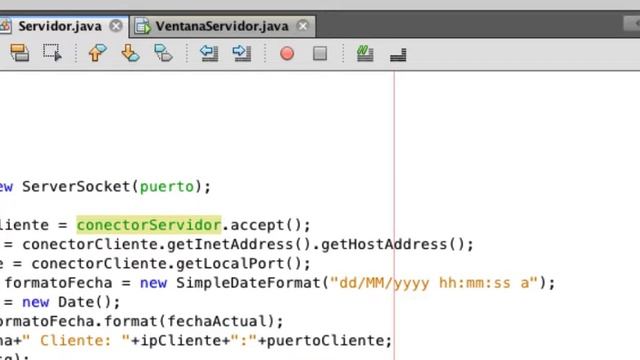Image resolution: width=640 pixels, height=360 pixels.
Task: Open the VentanaServidor.java tab
Action: [222, 27]
